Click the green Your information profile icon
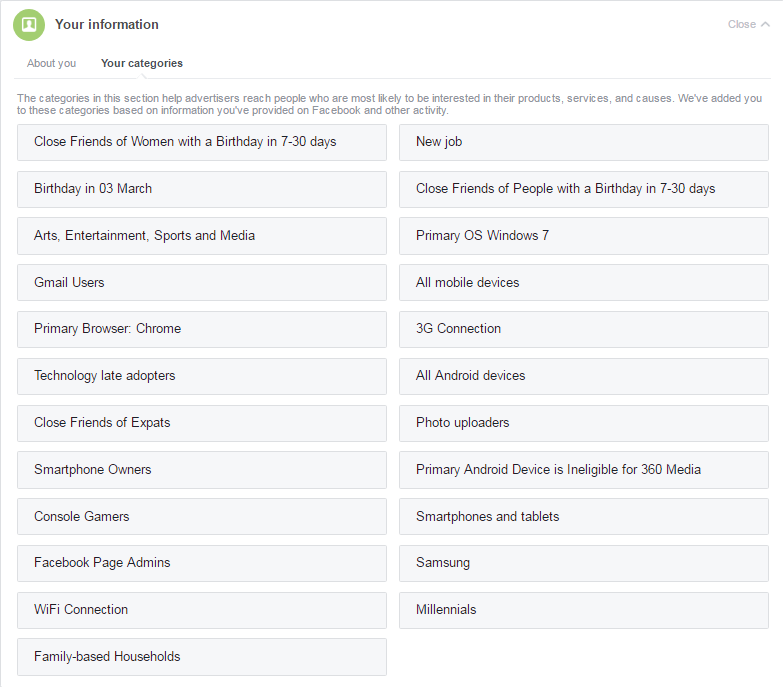The width and height of the screenshot is (783, 687). (x=29, y=24)
